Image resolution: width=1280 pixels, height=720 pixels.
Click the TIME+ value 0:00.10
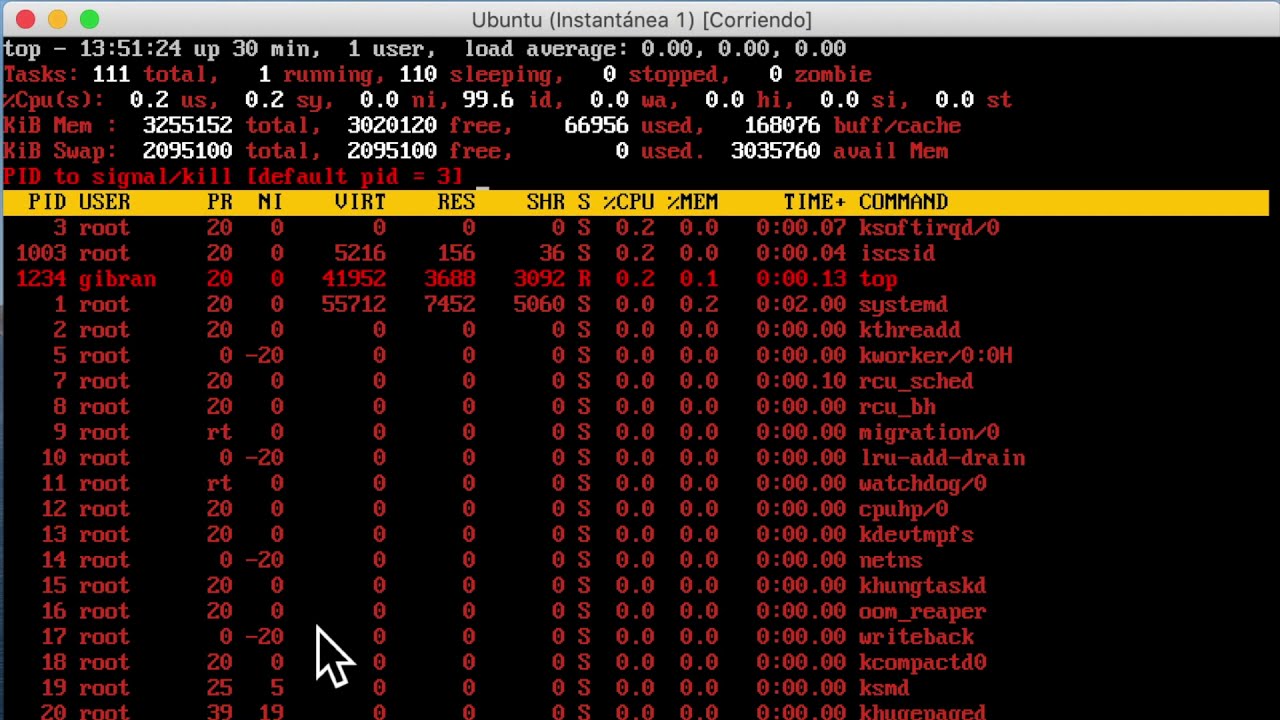(x=801, y=381)
